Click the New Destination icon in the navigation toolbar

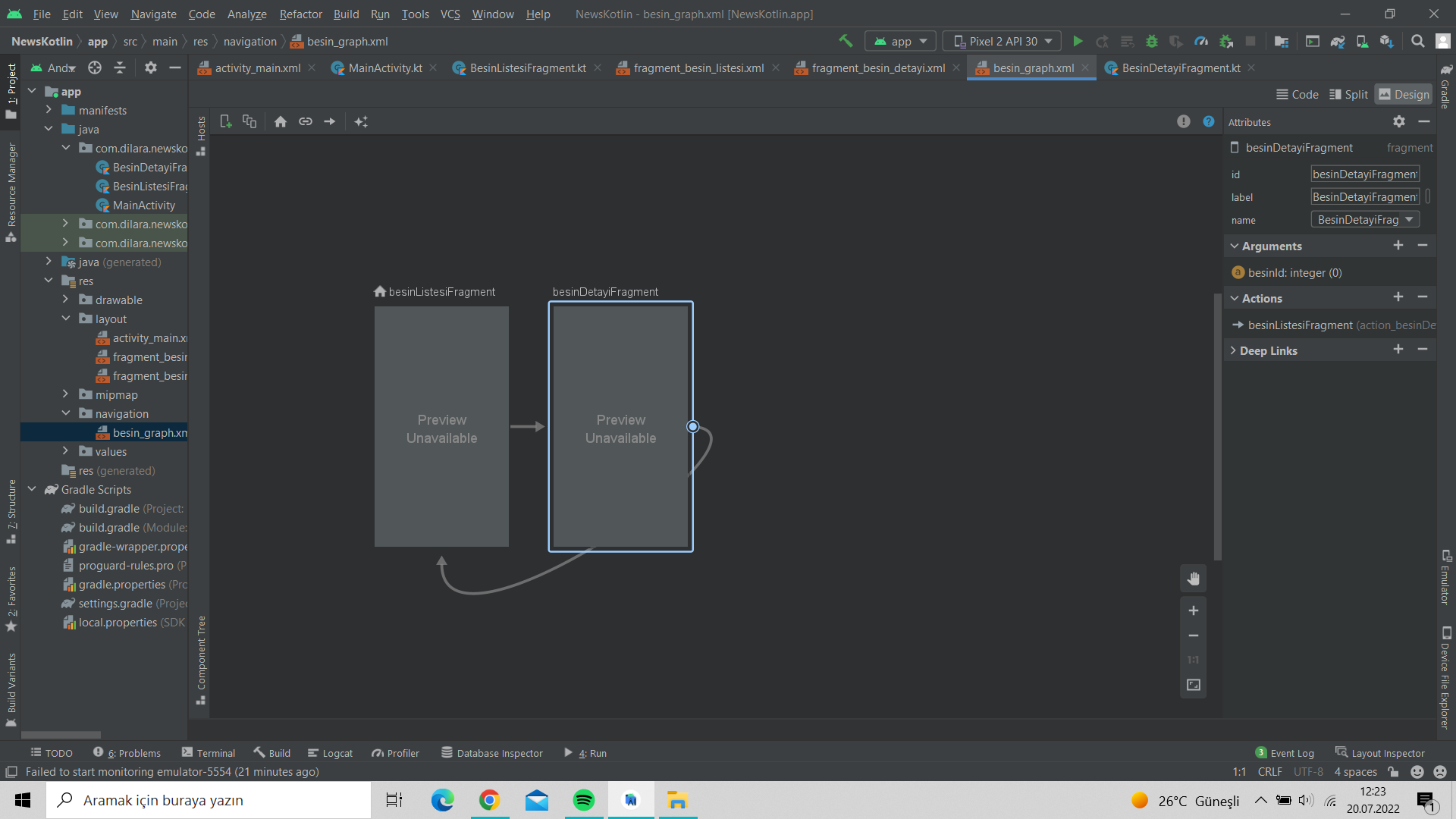coord(225,121)
